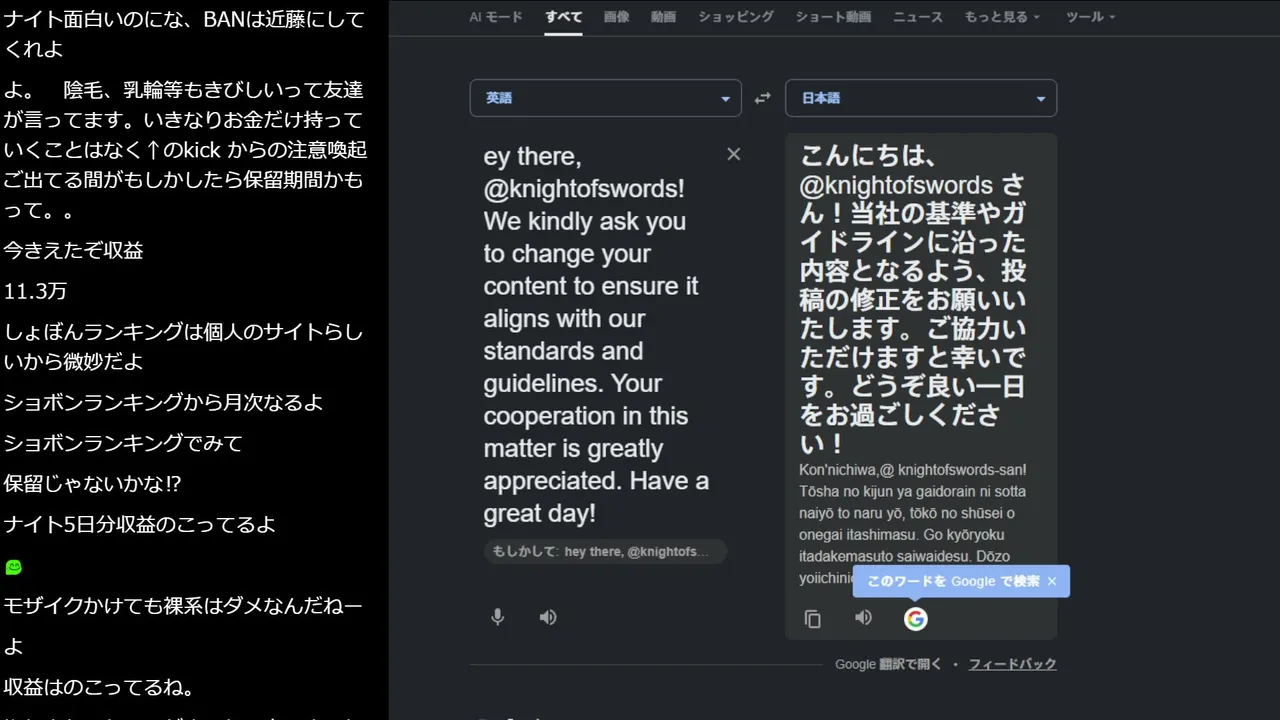The width and height of the screenshot is (1280, 720).
Task: Open the ツール dropdown
Action: (x=1090, y=17)
